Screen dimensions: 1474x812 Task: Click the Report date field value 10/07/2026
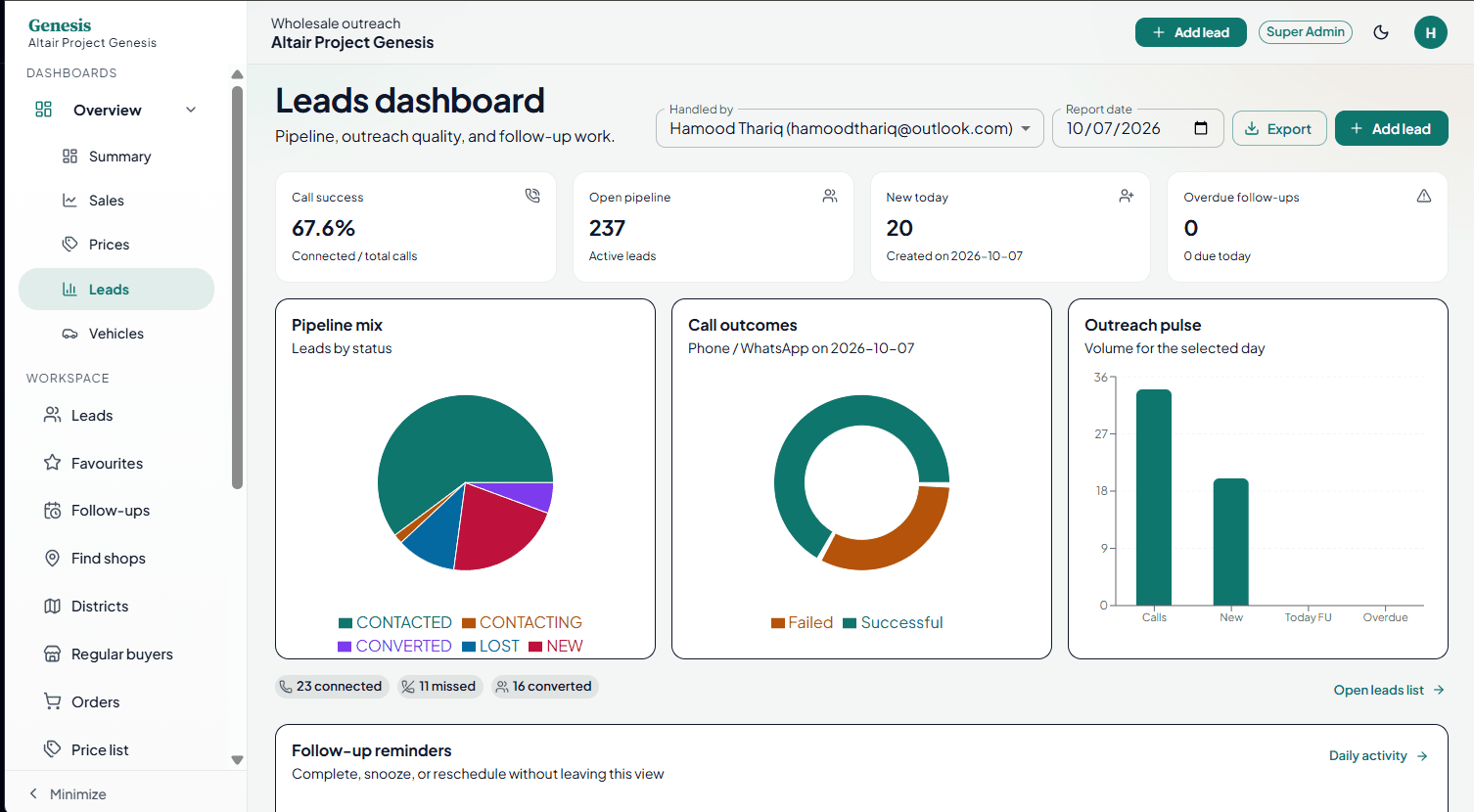[1113, 128]
